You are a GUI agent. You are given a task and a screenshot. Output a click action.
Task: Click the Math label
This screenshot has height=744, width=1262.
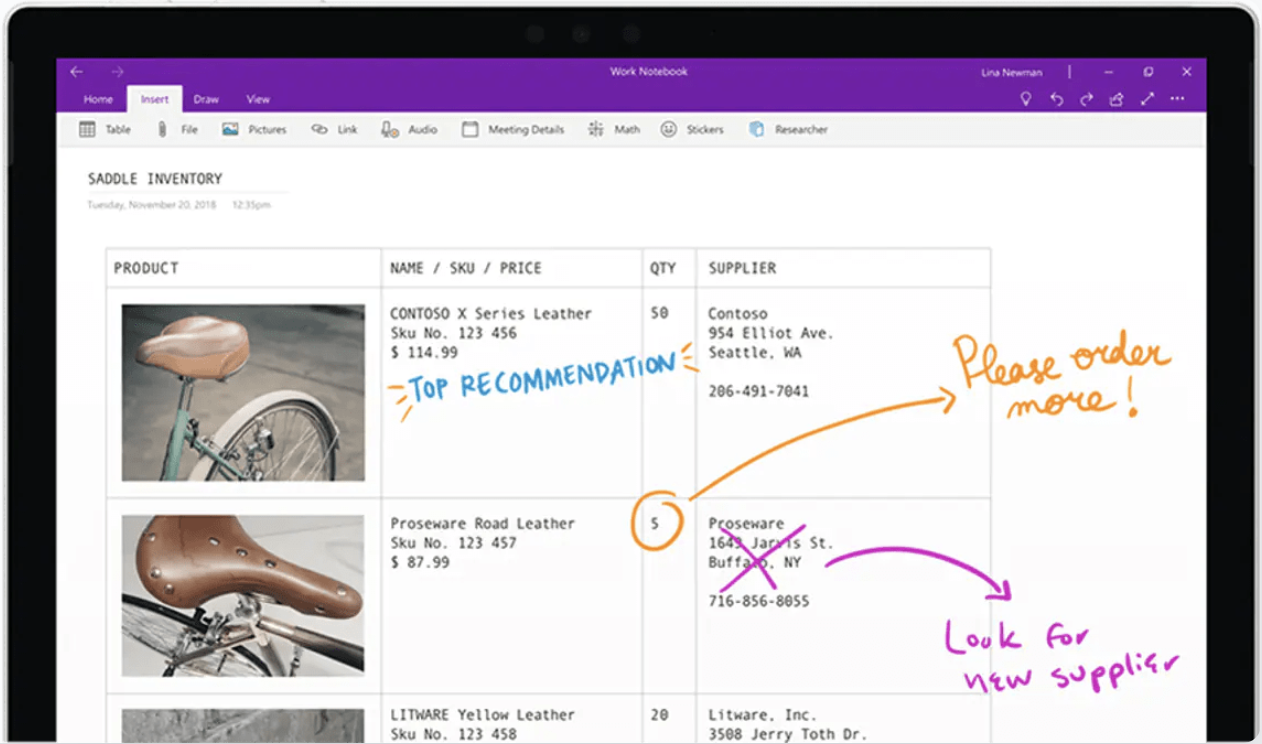[x=627, y=130]
